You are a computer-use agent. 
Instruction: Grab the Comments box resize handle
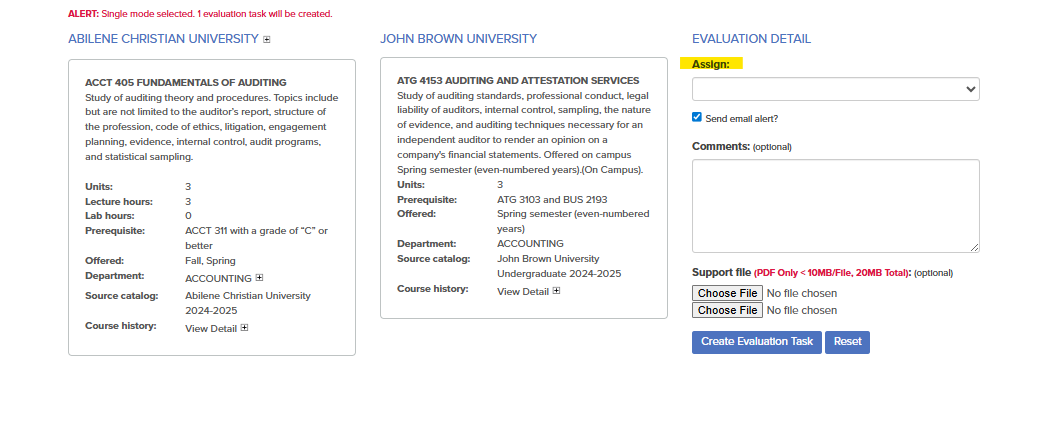click(x=974, y=247)
